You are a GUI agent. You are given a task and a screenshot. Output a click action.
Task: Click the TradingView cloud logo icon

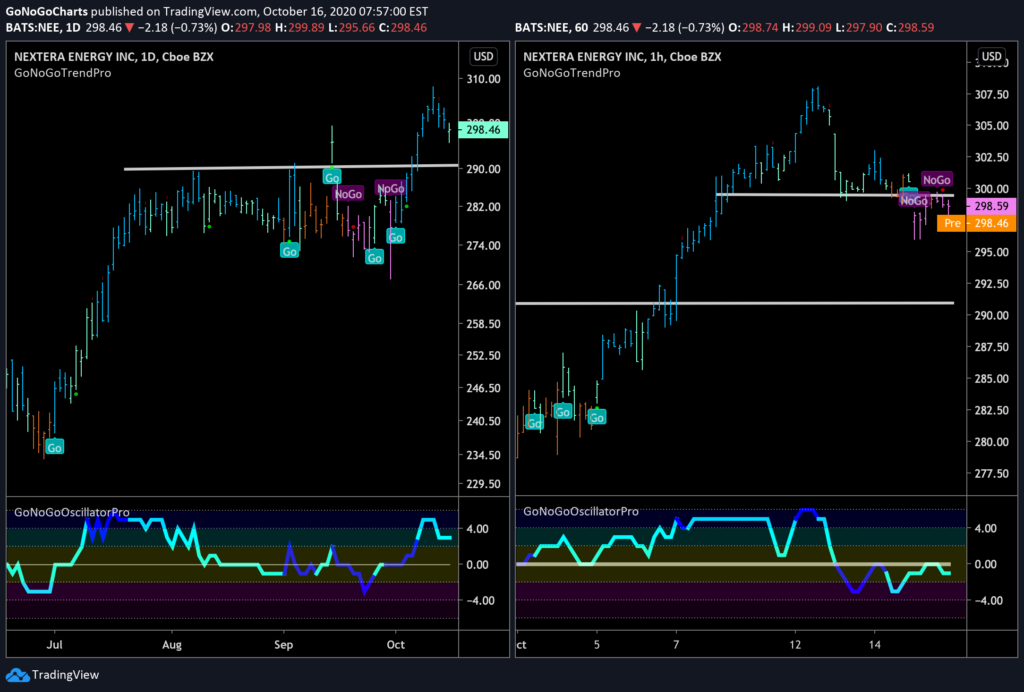17,675
